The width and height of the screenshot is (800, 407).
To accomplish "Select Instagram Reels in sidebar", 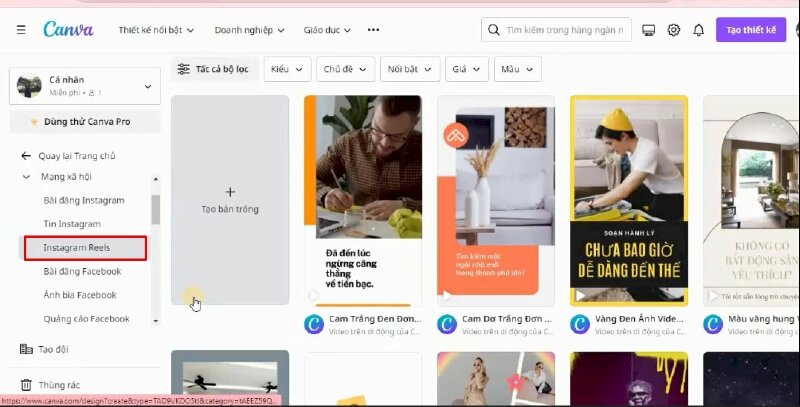I will 85,248.
